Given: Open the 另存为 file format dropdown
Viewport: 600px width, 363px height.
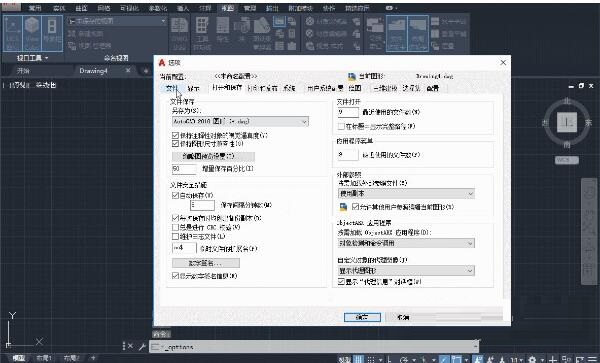Looking at the screenshot, I should click(x=240, y=122).
